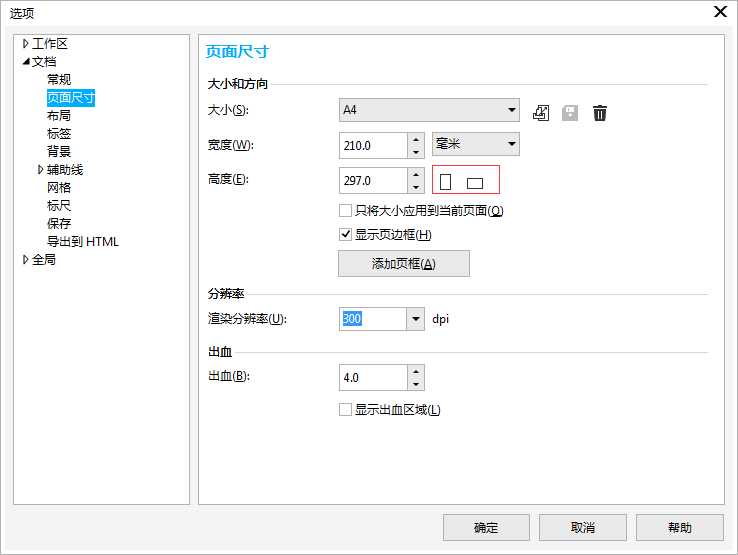Select 导出到 HTML in the tree
Screen dimensions: 738x555
[x=82, y=242]
